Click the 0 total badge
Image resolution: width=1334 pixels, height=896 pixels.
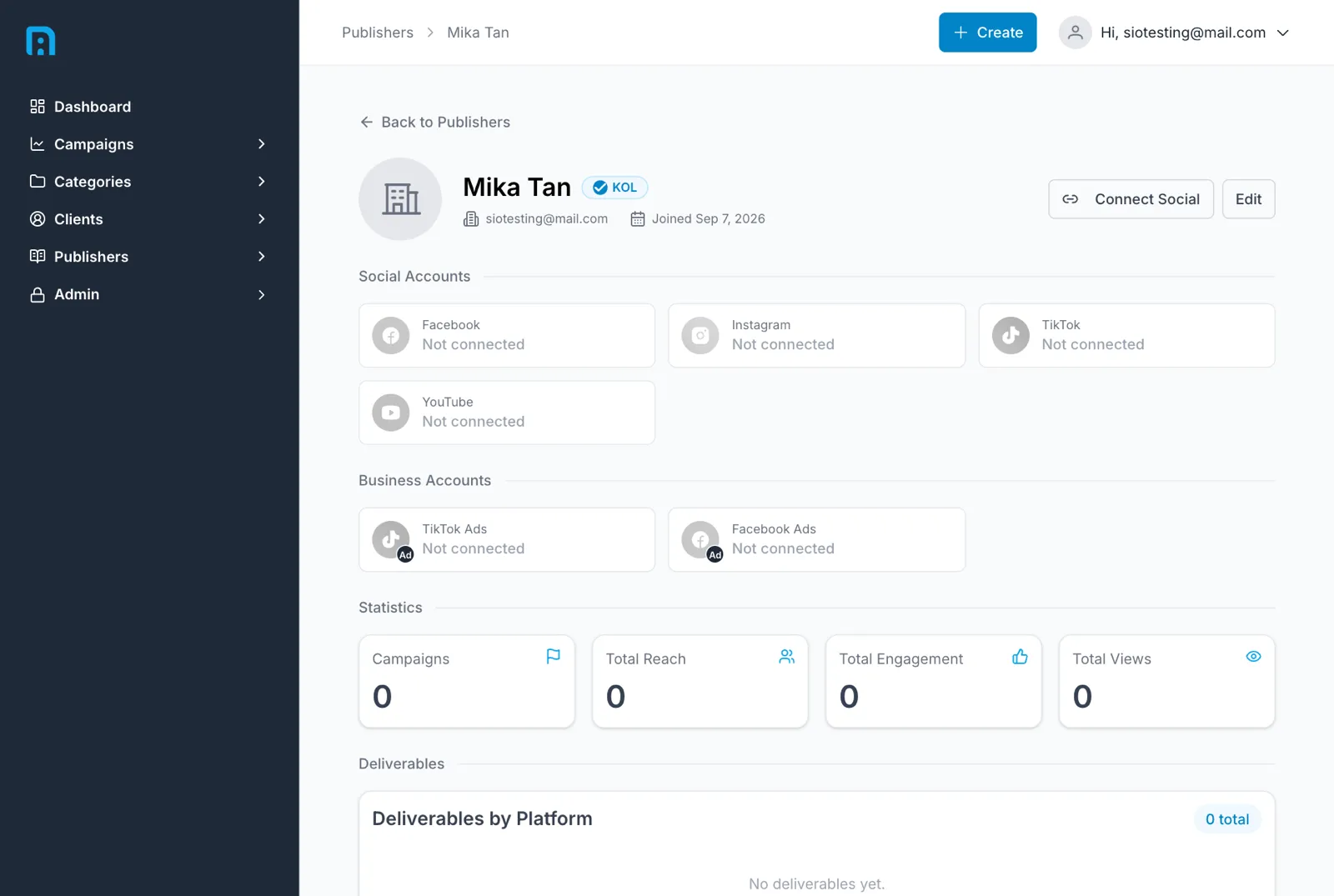click(x=1227, y=819)
